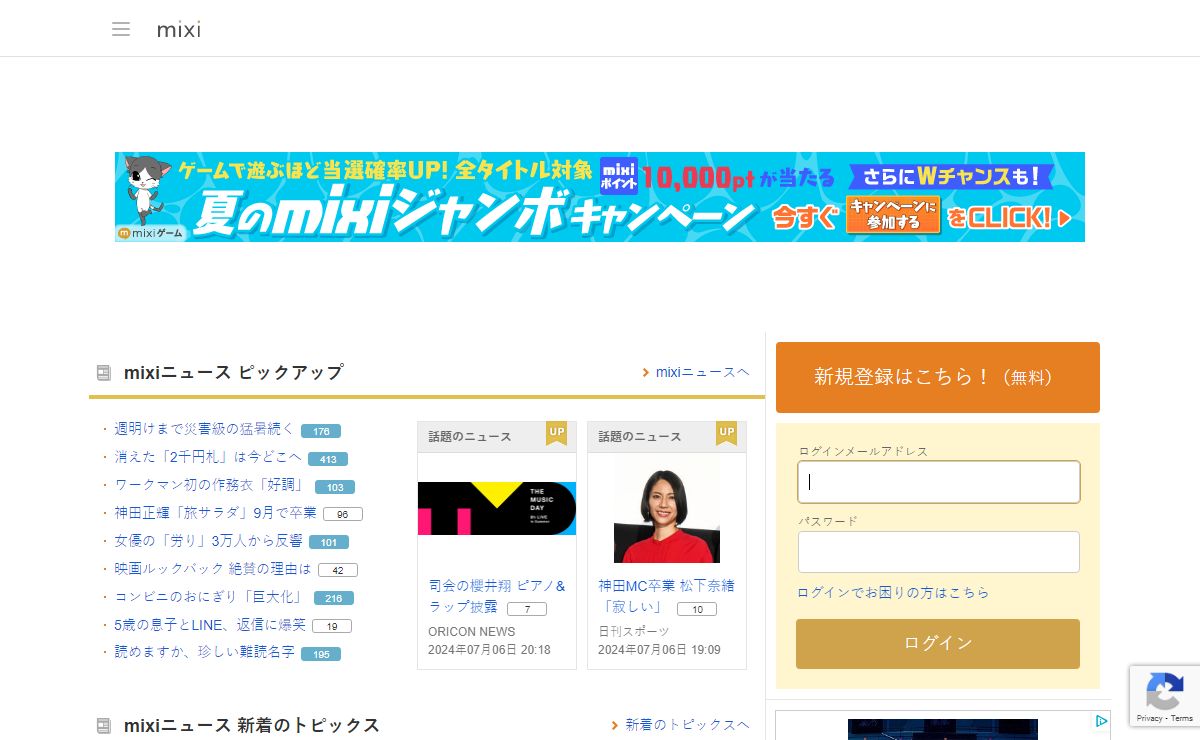Image resolution: width=1200 pixels, height=740 pixels.
Task: Open 週明けまで災害級の猛暑続く news item
Action: pos(205,429)
